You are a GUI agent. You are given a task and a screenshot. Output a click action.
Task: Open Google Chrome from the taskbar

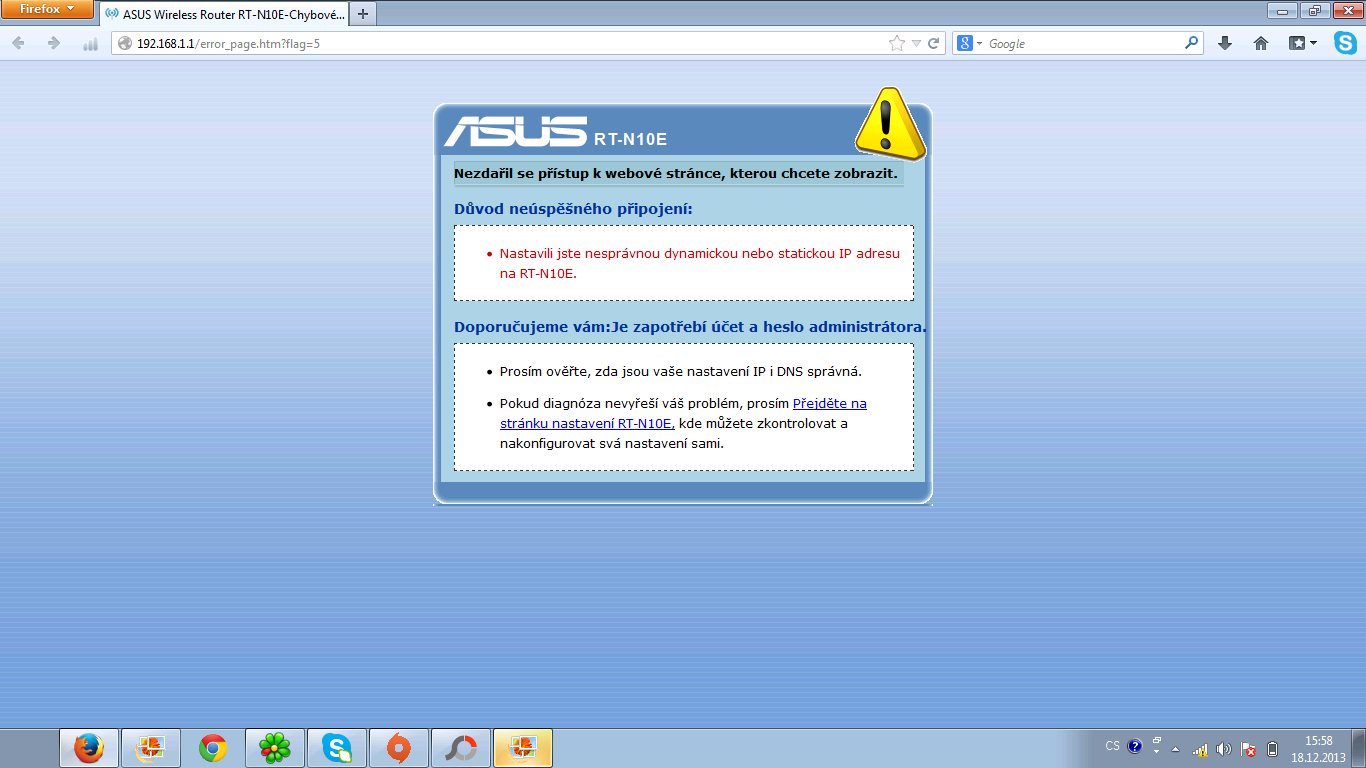click(212, 748)
